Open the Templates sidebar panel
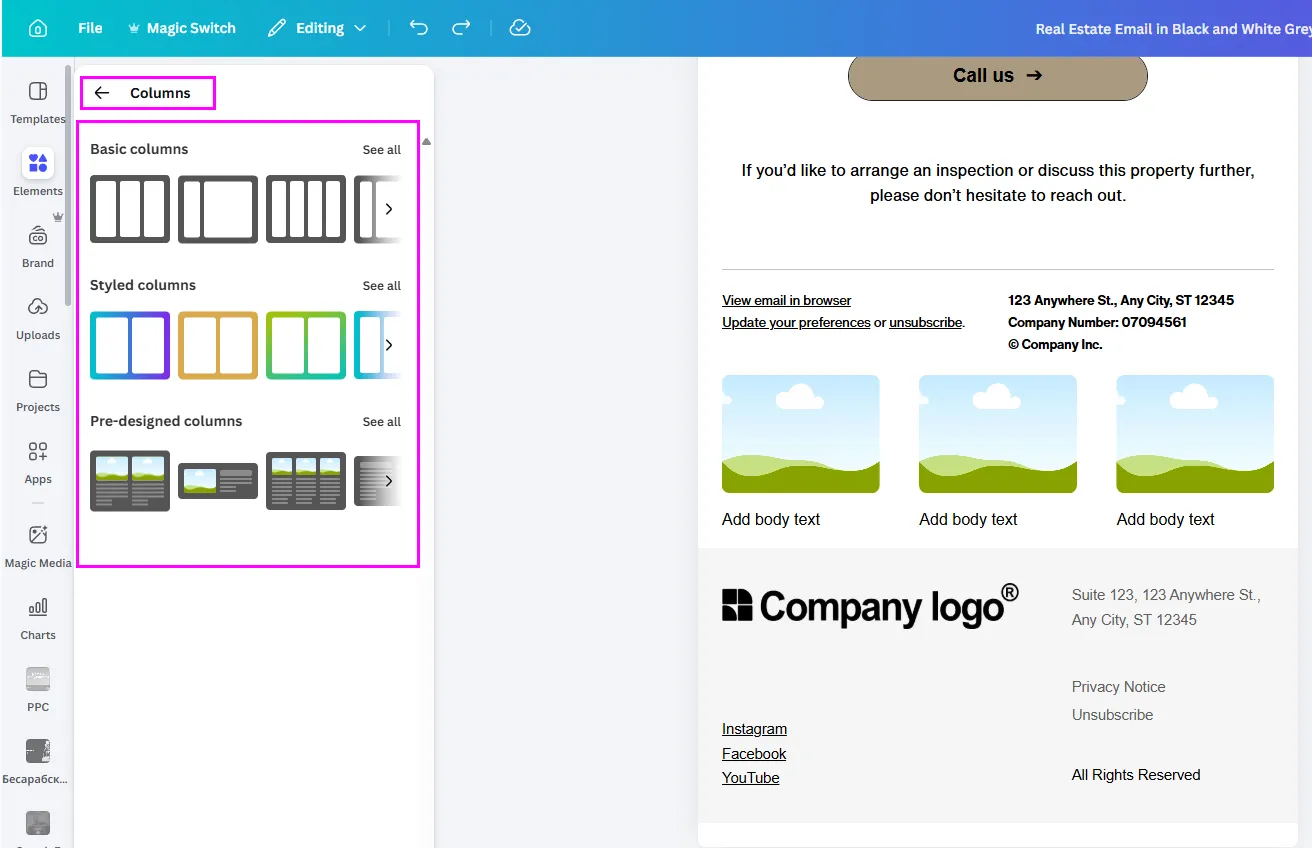 [x=38, y=101]
